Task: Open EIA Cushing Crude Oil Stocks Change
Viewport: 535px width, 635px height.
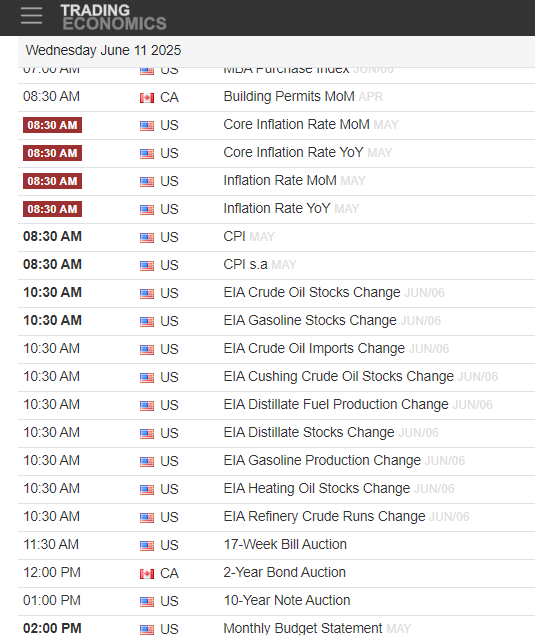Action: click(x=339, y=376)
